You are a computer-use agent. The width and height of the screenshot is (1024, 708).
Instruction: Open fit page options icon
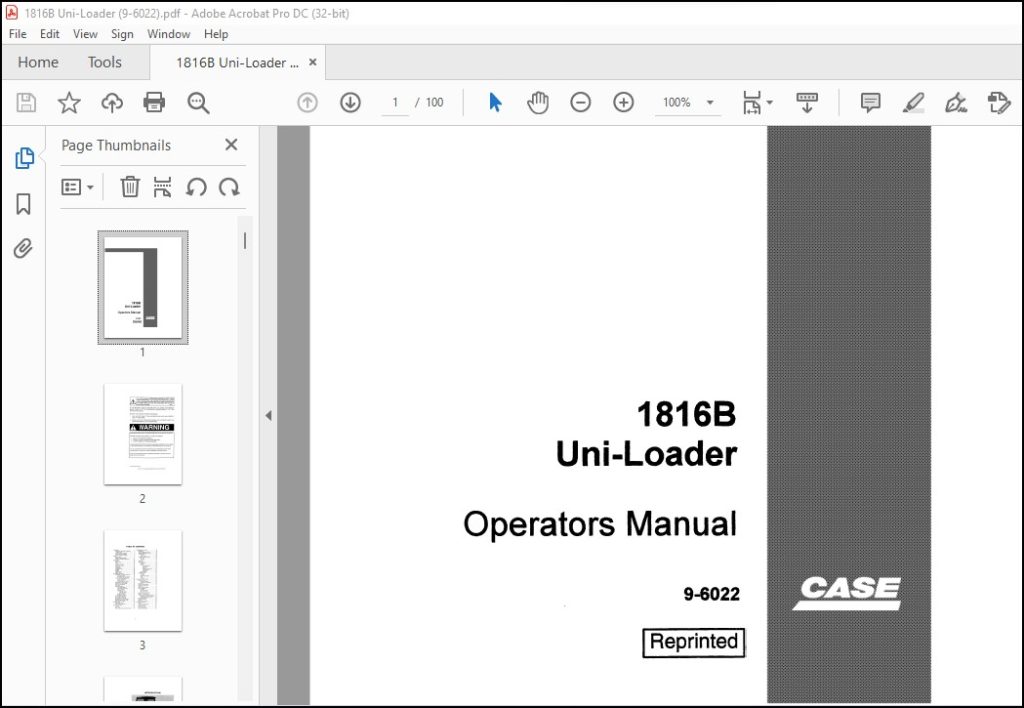pyautogui.click(x=756, y=103)
